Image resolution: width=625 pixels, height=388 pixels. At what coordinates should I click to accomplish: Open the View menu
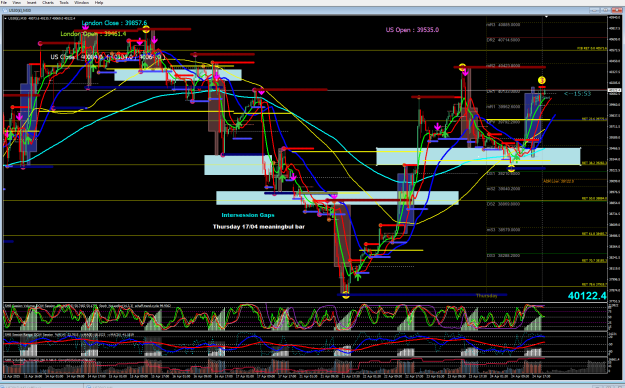(x=16, y=2)
